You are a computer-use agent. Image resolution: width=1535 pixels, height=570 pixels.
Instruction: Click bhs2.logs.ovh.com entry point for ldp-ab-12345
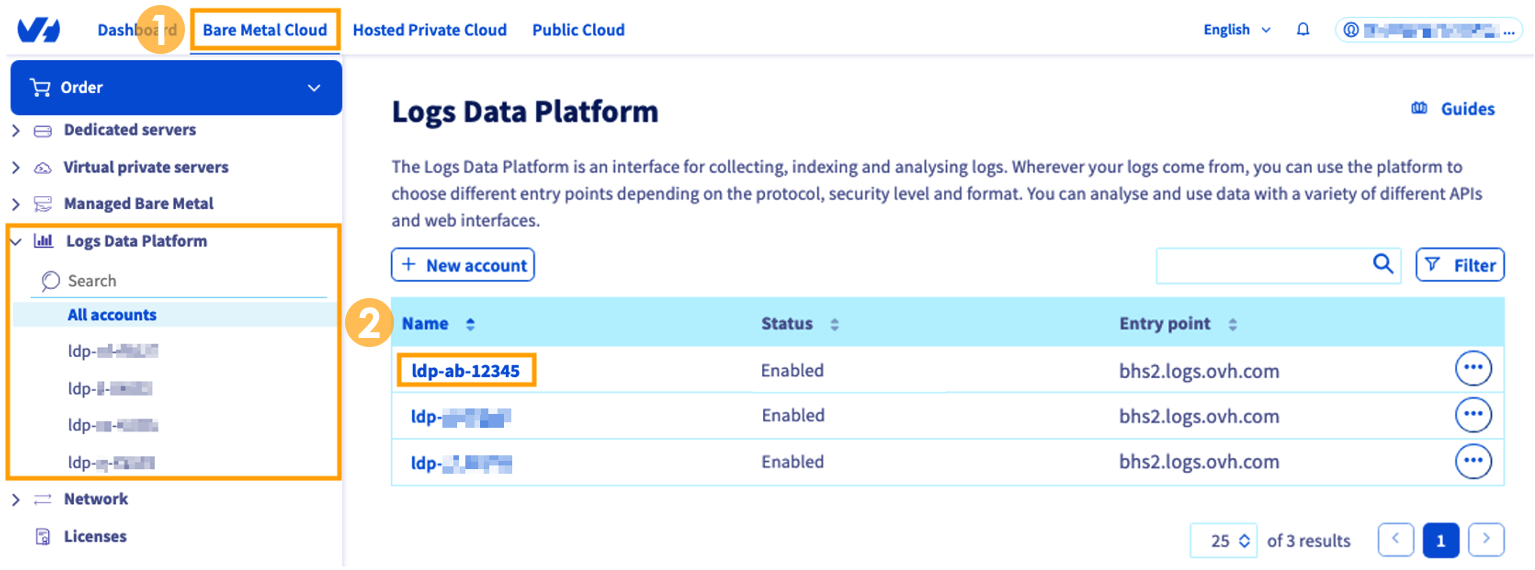coord(1199,371)
